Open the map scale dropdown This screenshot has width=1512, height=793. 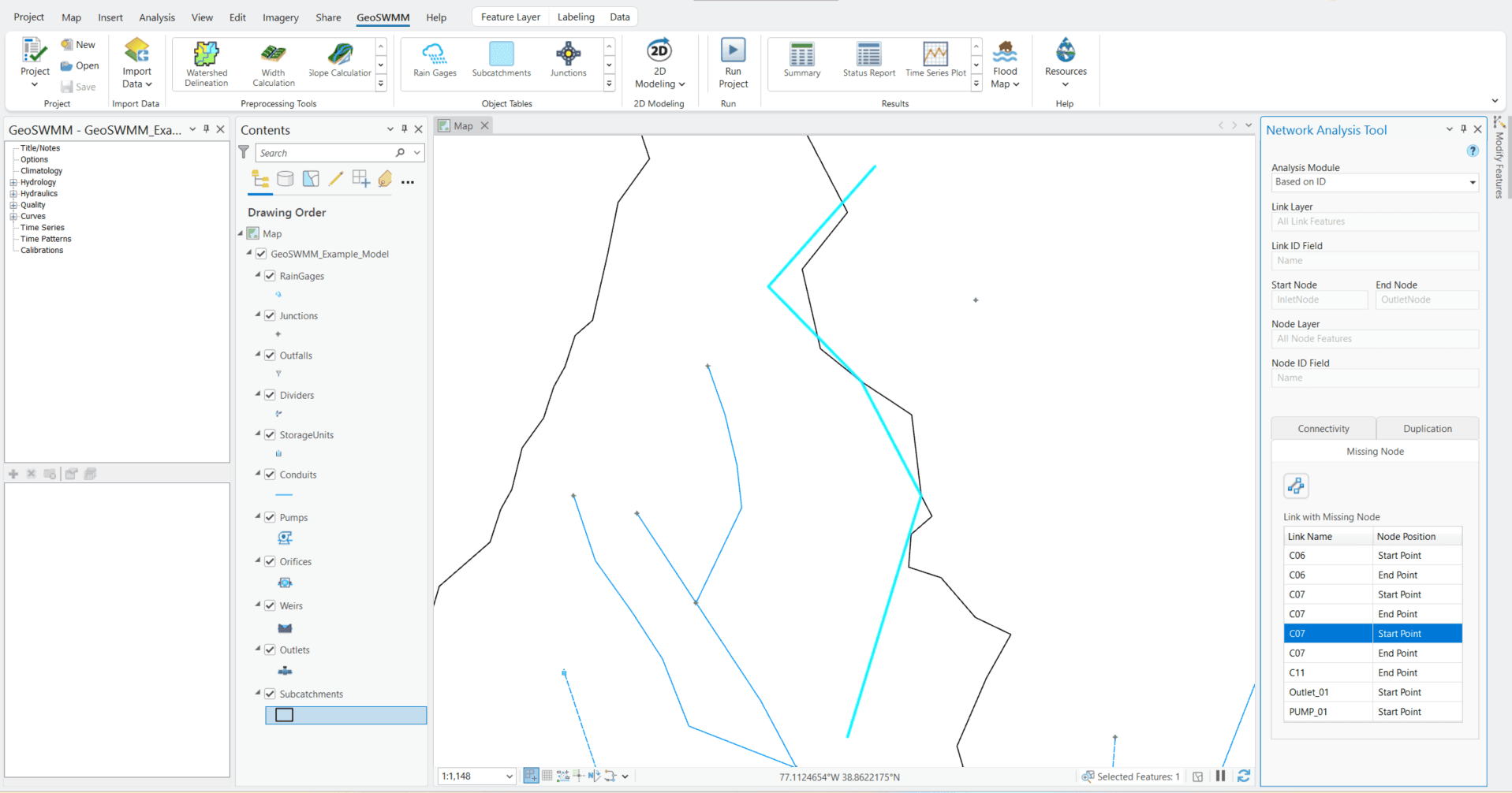tap(508, 776)
